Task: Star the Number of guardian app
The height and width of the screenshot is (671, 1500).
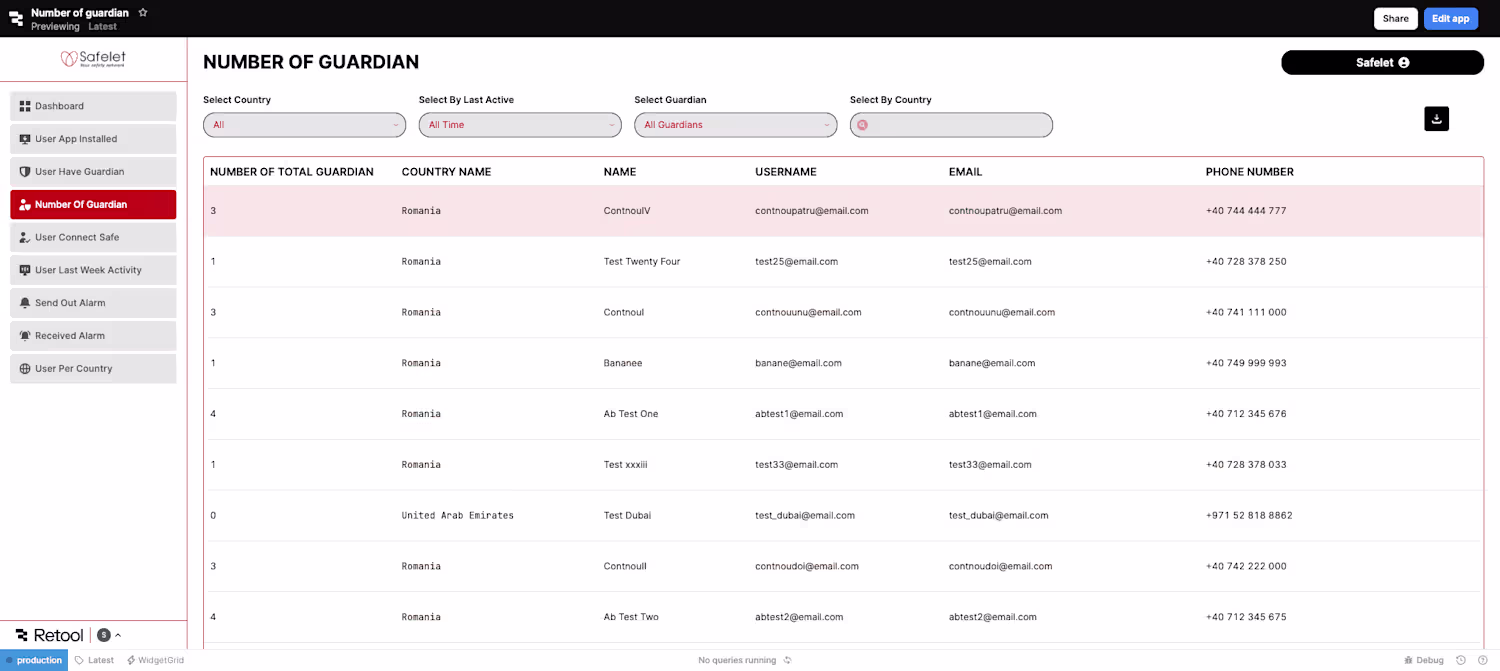Action: [143, 12]
